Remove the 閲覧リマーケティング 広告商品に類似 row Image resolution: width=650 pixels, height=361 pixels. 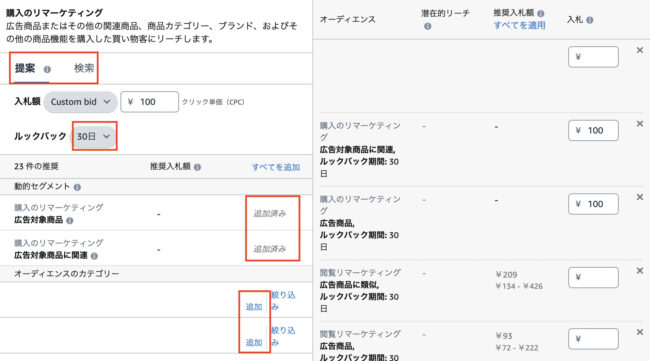coord(640,271)
